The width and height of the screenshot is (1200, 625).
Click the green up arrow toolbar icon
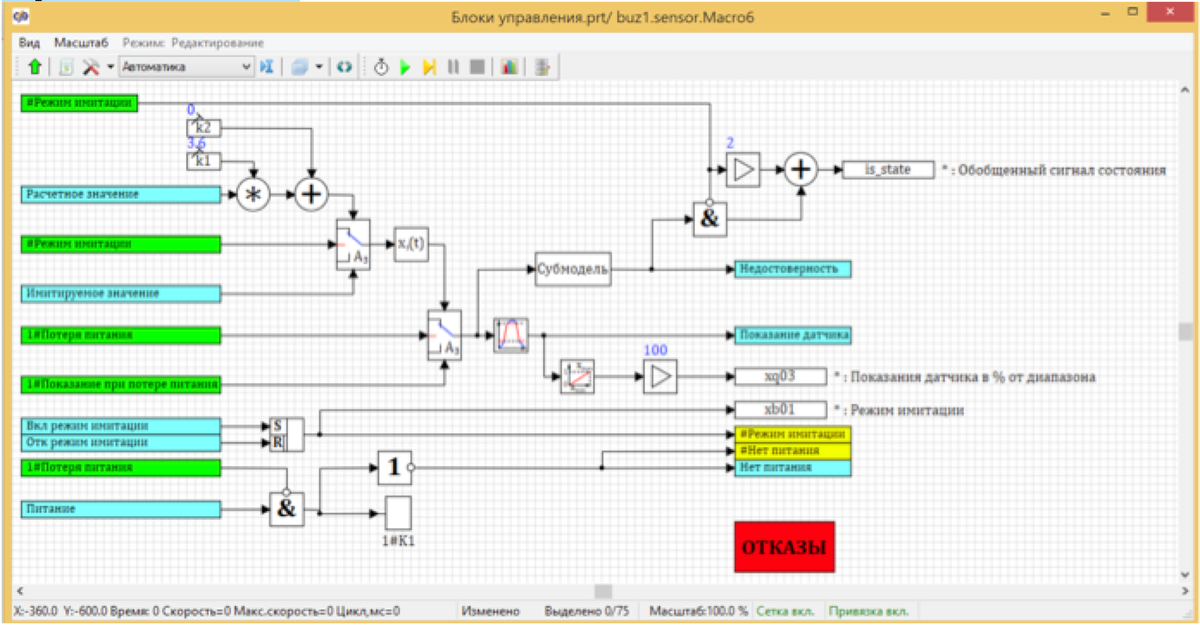pos(35,67)
